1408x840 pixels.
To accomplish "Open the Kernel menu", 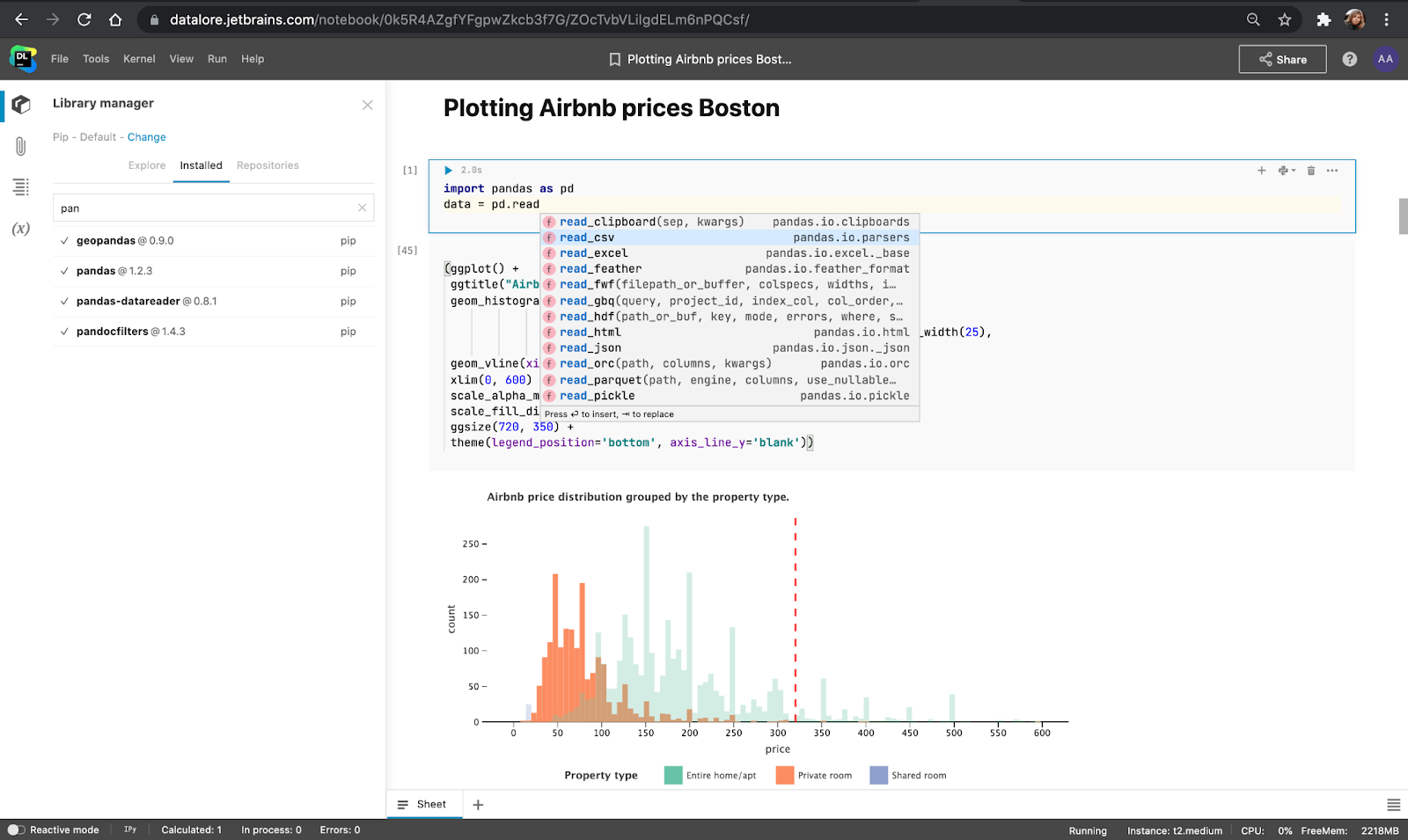I will coord(139,59).
